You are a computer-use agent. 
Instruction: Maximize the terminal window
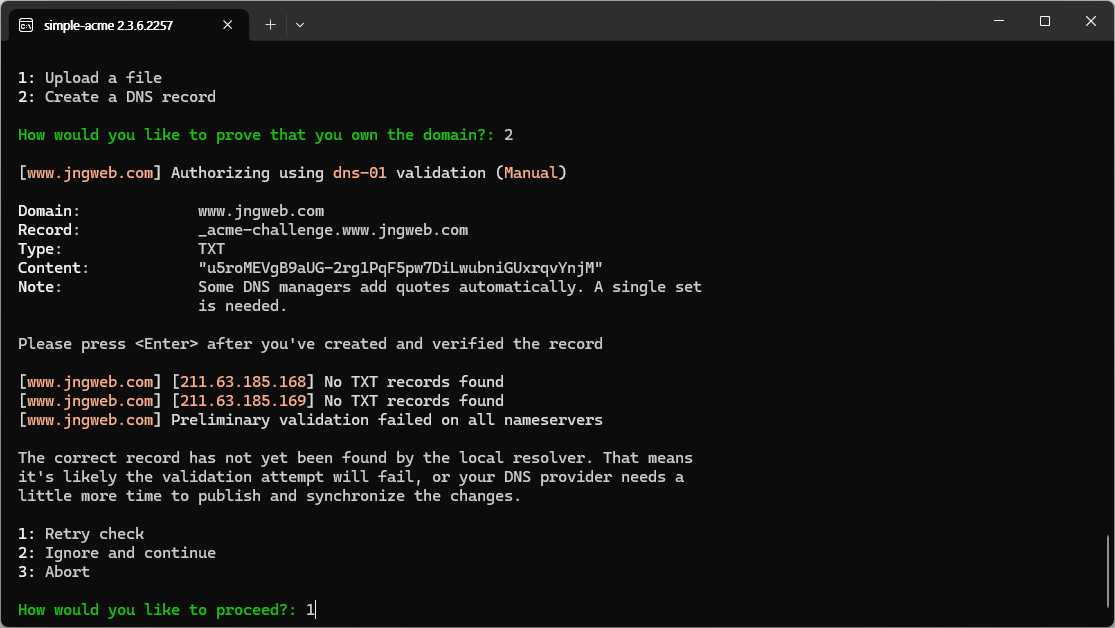[1045, 21]
